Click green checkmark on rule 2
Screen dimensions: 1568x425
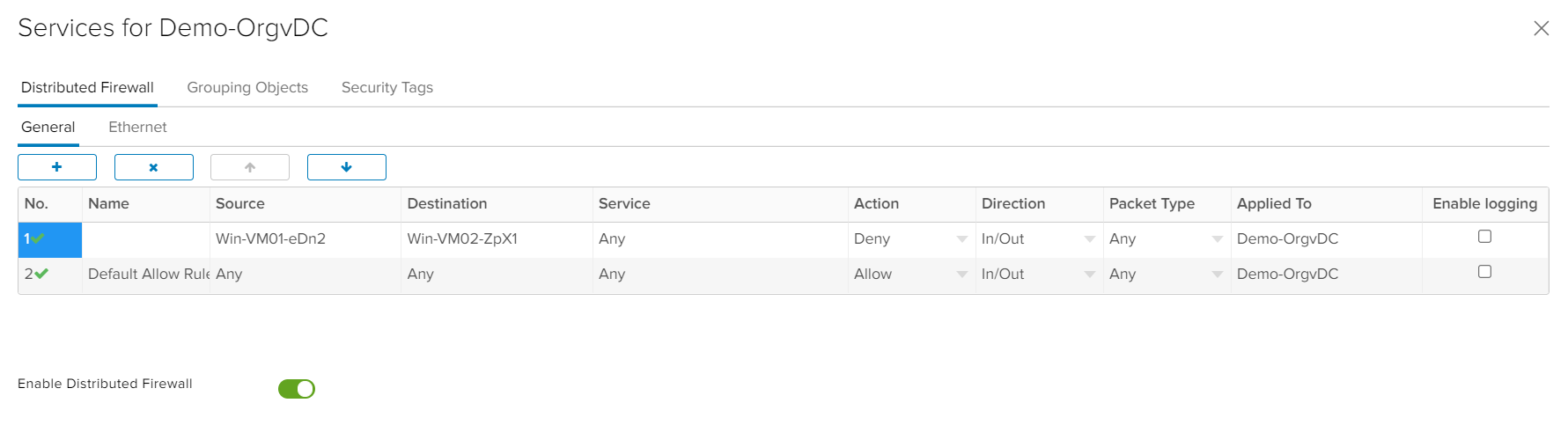click(40, 274)
